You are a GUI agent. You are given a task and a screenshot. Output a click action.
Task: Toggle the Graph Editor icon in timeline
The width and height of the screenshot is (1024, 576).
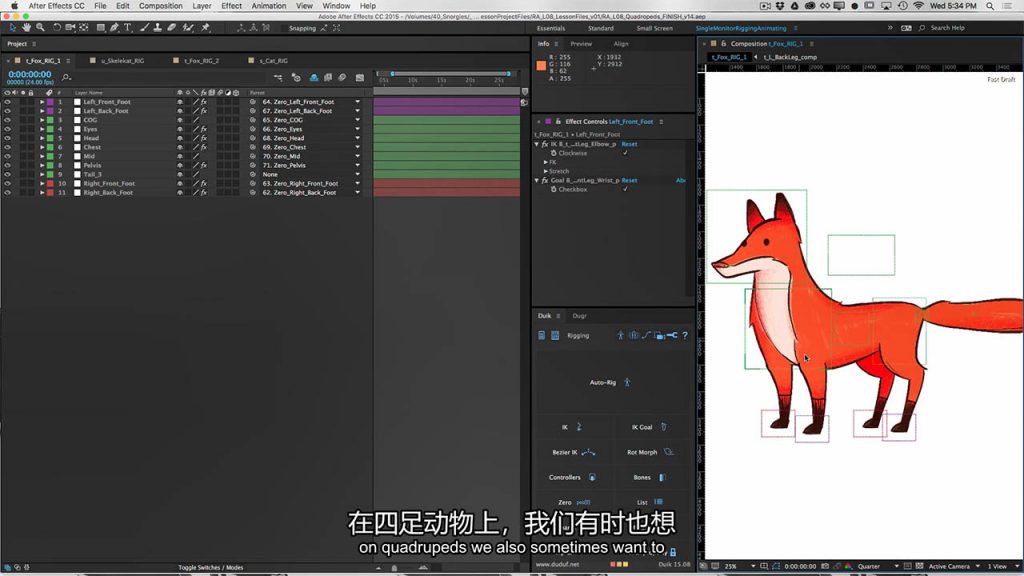360,78
